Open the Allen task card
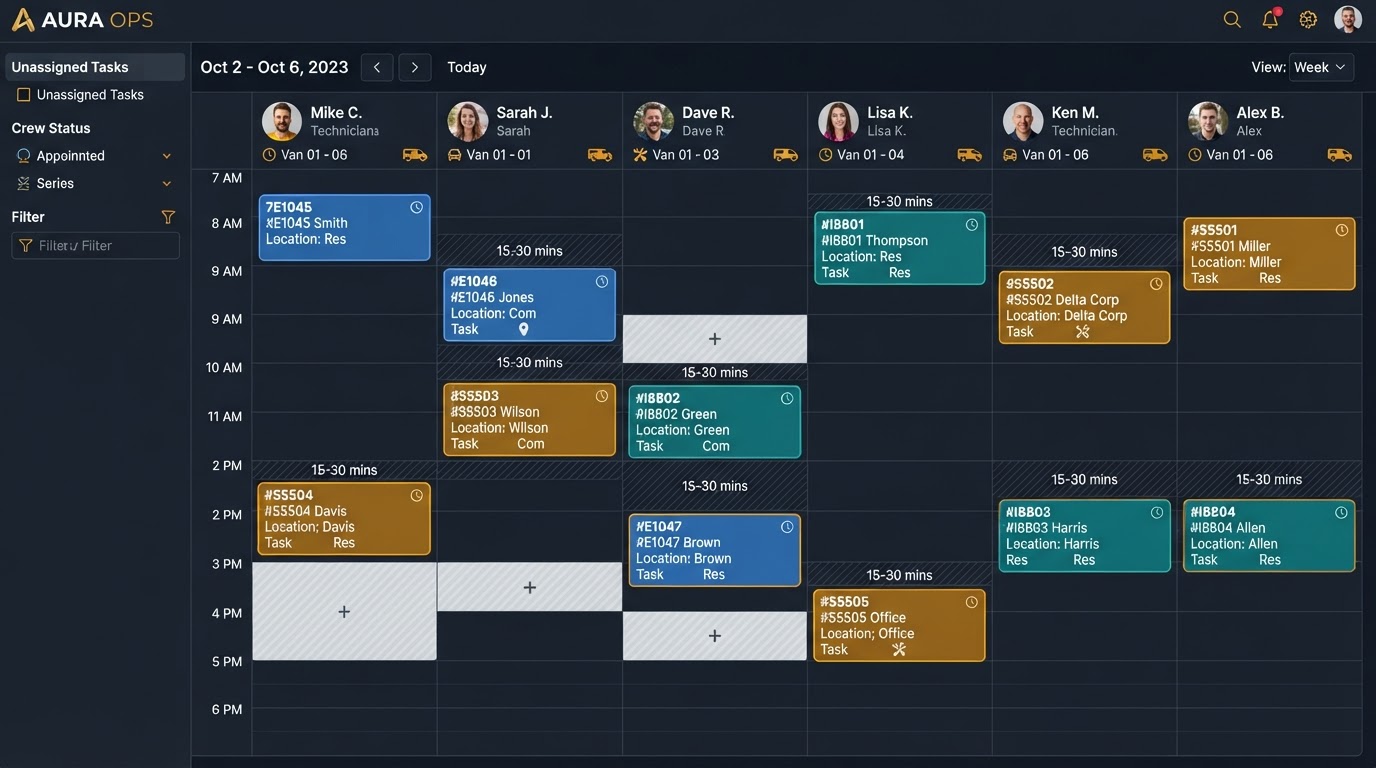 click(1269, 536)
